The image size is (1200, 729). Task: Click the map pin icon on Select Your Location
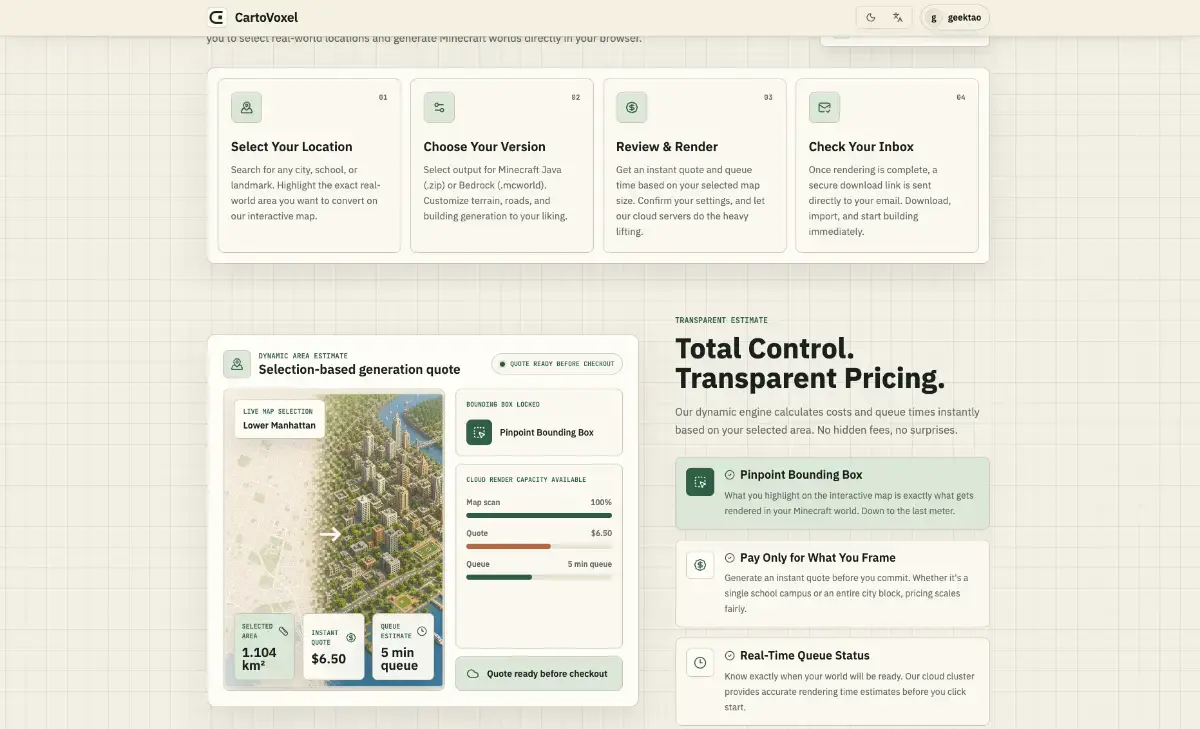(246, 107)
